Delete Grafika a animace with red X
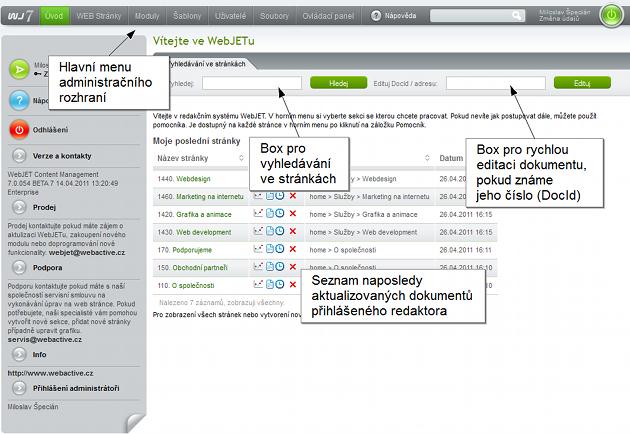This screenshot has width=630, height=434. [x=293, y=213]
